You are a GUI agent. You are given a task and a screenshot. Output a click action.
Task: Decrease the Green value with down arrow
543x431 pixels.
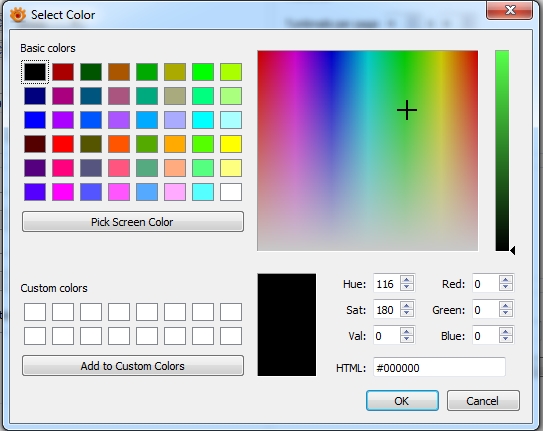click(506, 313)
